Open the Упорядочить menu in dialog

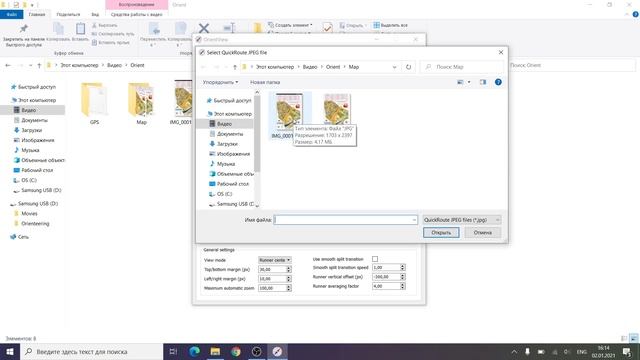[220, 82]
